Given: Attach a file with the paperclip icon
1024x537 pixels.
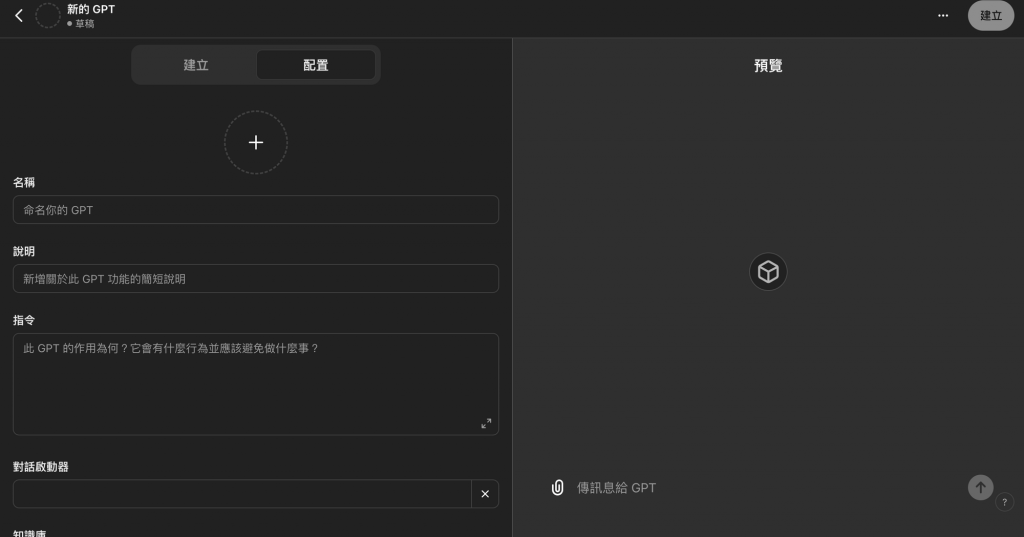Looking at the screenshot, I should 557,487.
